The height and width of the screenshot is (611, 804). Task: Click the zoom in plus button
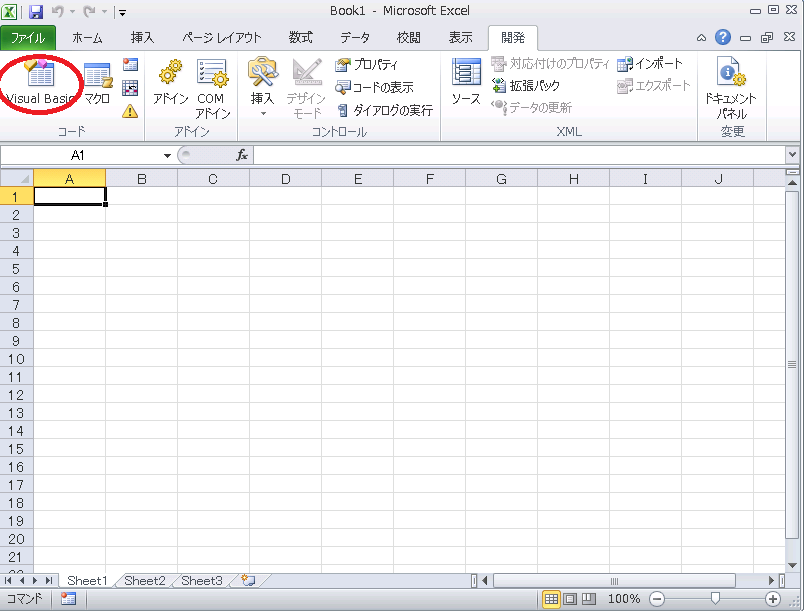(x=773, y=599)
